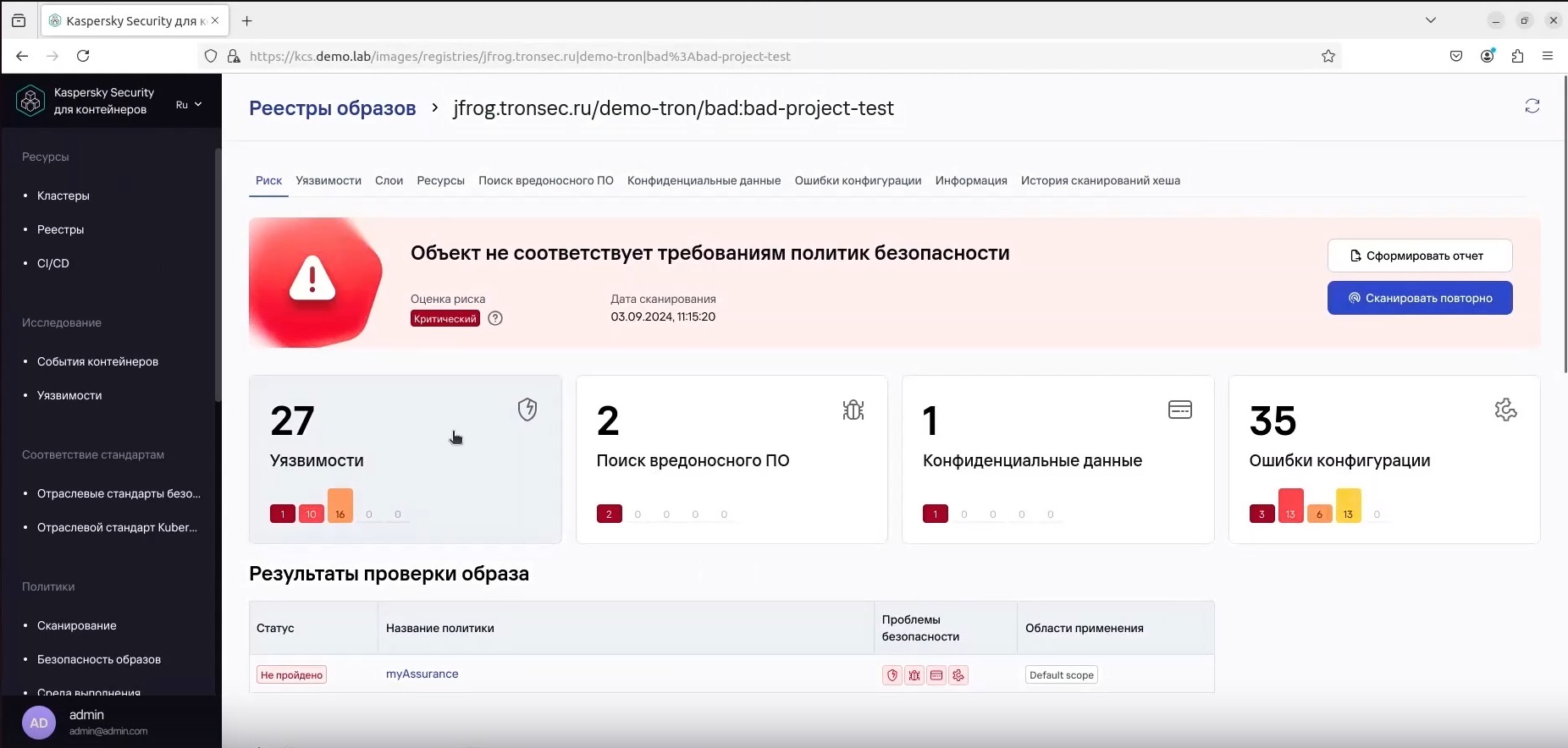
Task: Click the bug icon in malware card
Action: [x=853, y=410]
